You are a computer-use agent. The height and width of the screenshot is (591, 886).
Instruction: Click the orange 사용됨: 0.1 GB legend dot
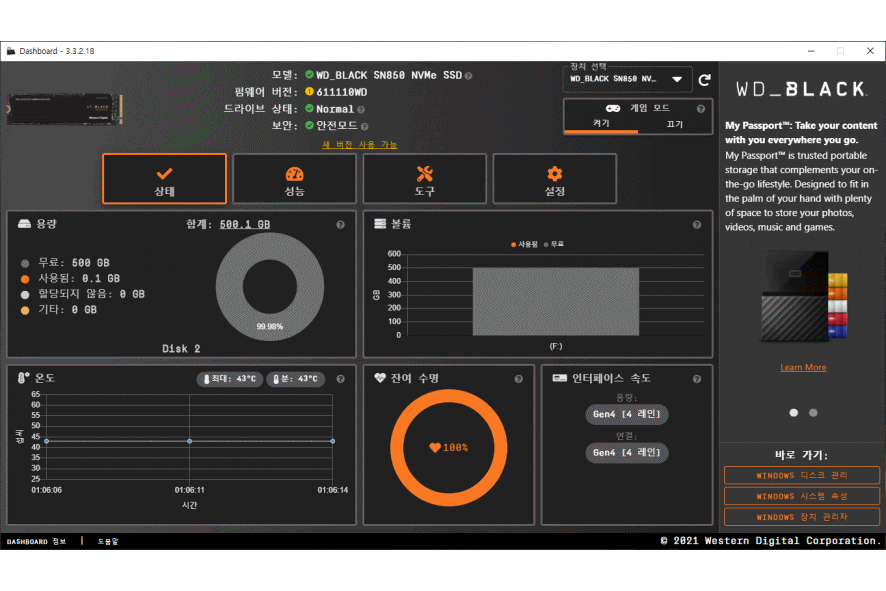click(x=25, y=279)
